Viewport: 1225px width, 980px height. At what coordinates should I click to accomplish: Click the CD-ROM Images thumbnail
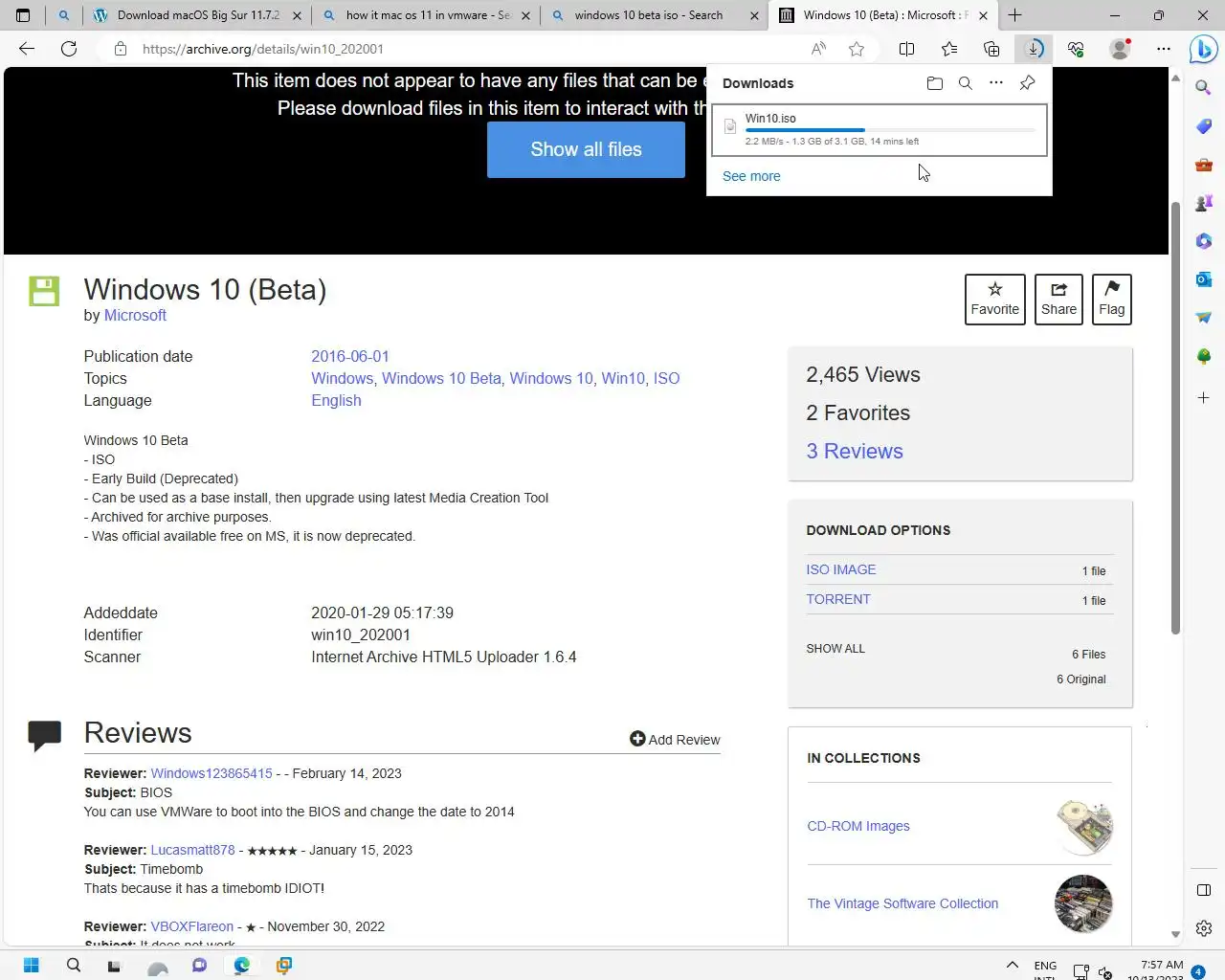(x=1083, y=826)
